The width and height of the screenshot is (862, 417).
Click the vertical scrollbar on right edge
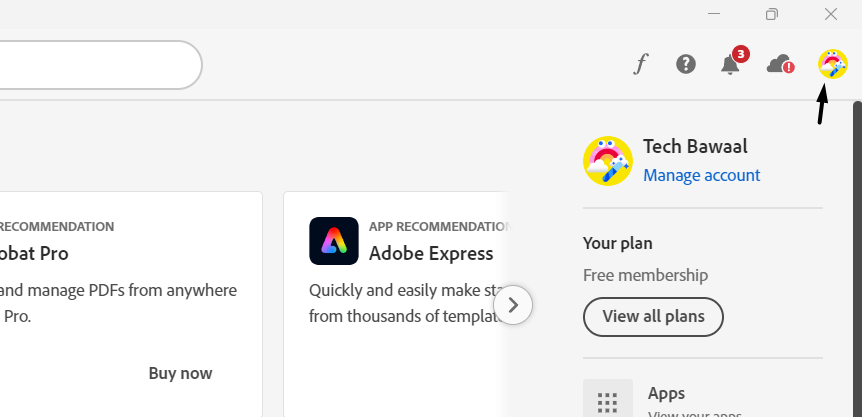coord(857,250)
